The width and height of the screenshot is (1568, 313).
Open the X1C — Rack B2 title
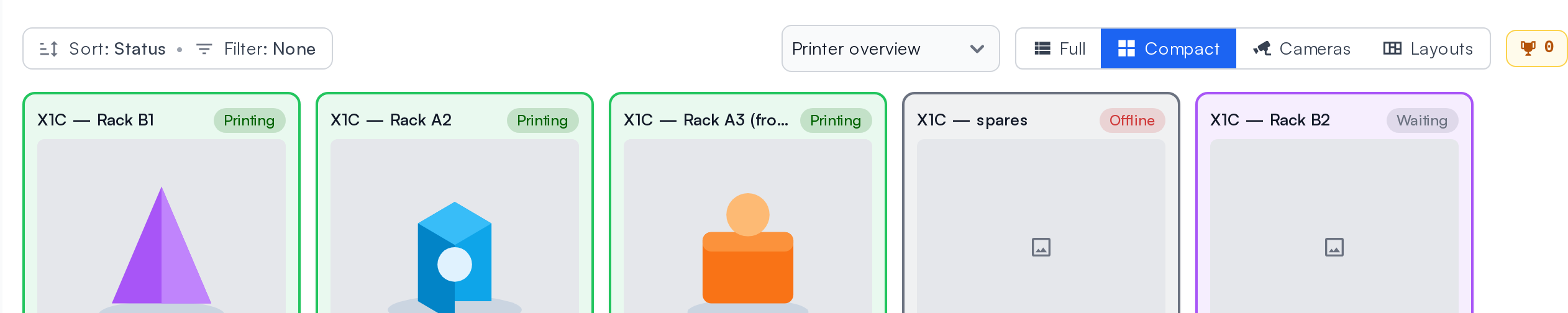(x=1270, y=120)
